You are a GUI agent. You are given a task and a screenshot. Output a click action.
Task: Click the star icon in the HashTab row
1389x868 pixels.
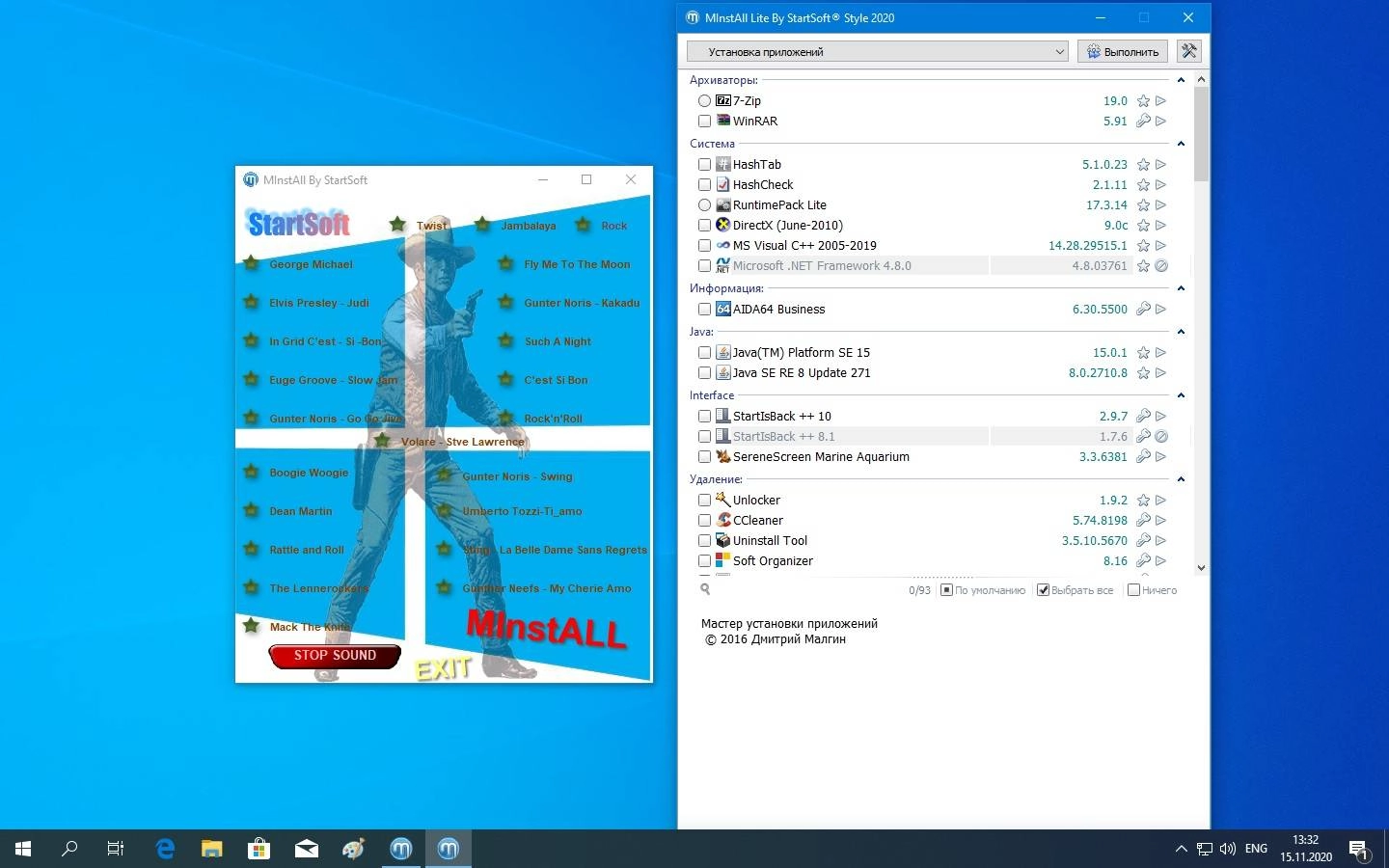1143,165
